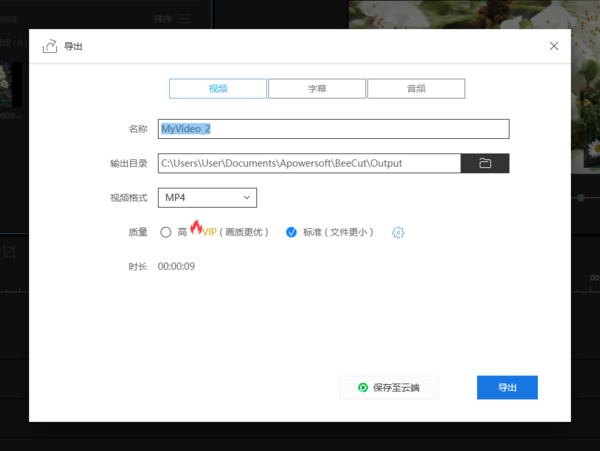The height and width of the screenshot is (451, 600).
Task: Click the 导出 title text in the header
Action: (x=73, y=46)
